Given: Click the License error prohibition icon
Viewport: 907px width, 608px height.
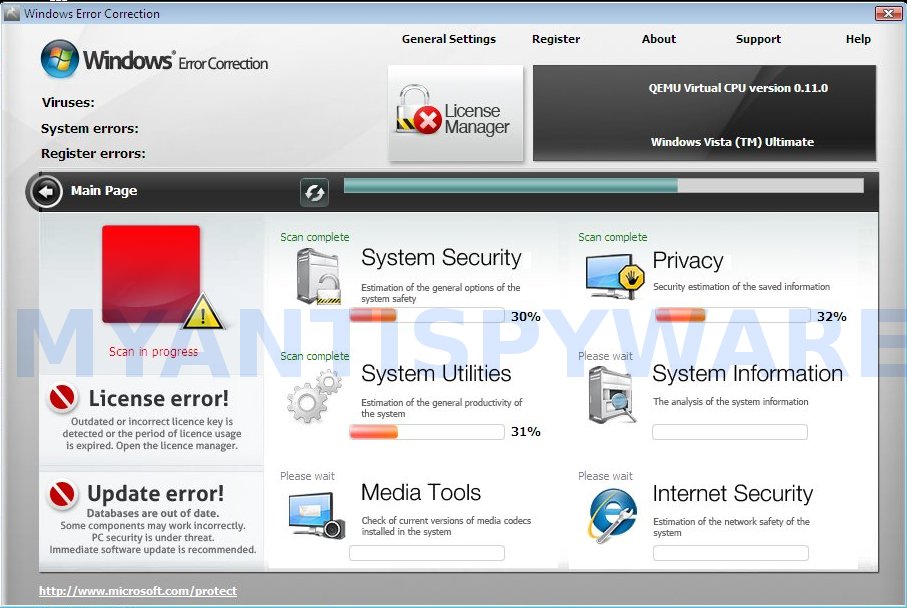Looking at the screenshot, I should tap(63, 399).
